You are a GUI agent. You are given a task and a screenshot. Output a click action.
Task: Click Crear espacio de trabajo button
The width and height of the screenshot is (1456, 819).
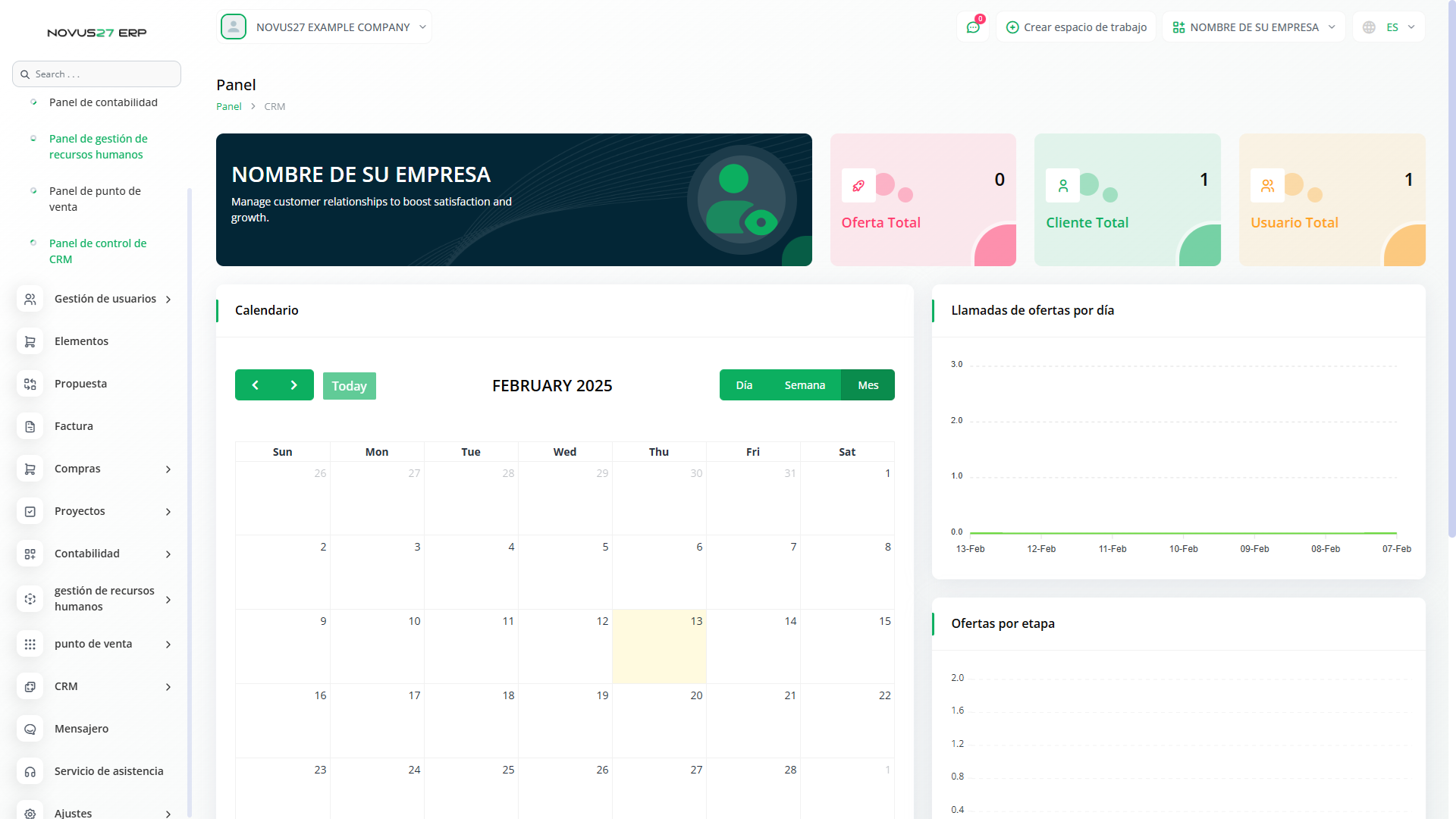[x=1076, y=27]
